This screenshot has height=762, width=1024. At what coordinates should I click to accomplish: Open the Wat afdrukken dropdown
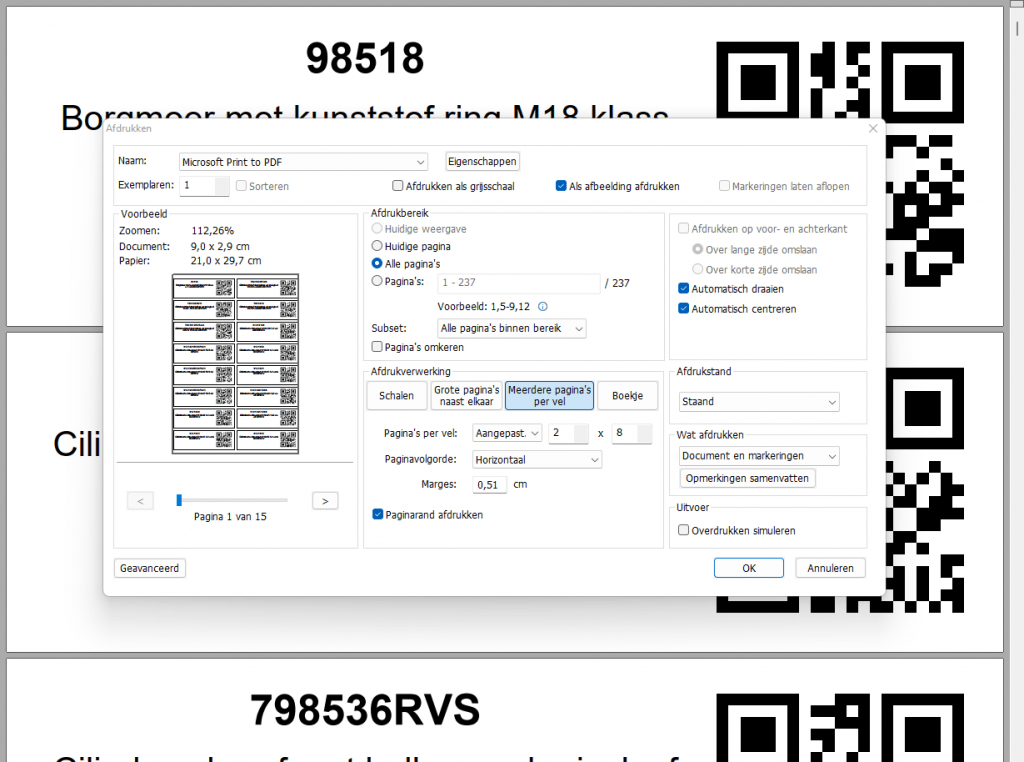[x=759, y=456]
